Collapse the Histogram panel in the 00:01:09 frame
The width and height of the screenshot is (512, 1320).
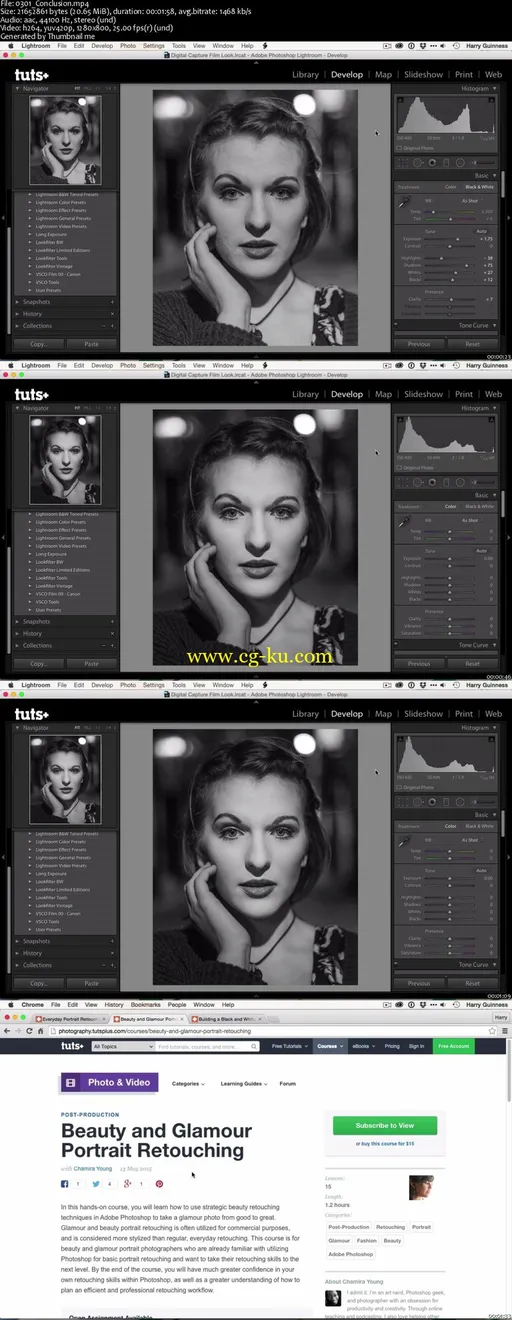[451, 728]
